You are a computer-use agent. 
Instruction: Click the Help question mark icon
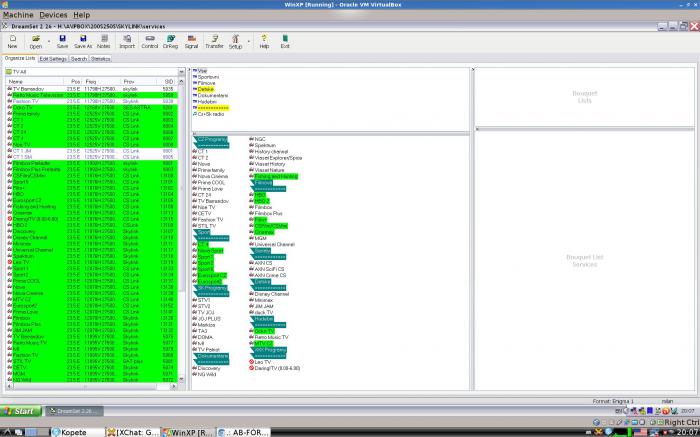[x=264, y=42]
